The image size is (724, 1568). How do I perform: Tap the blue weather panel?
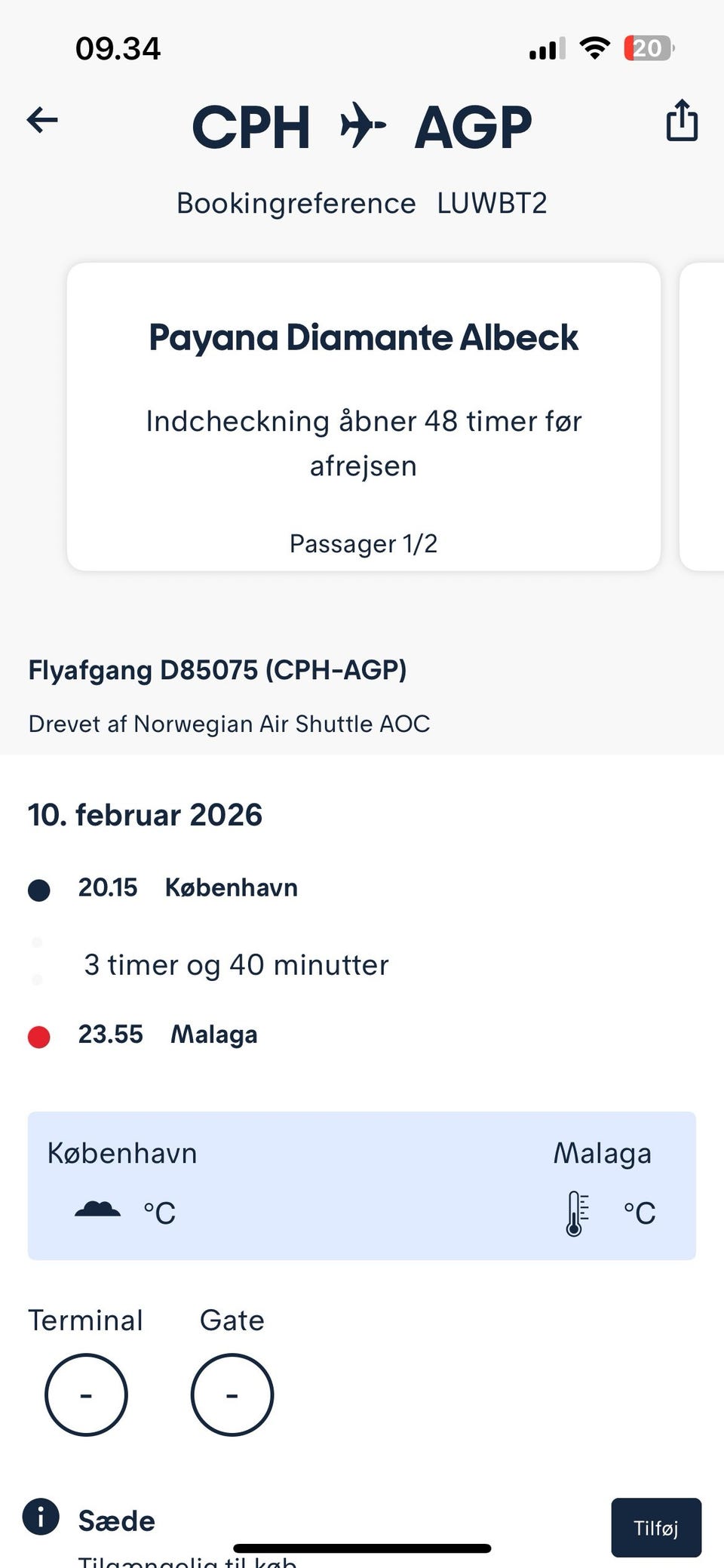click(362, 1185)
